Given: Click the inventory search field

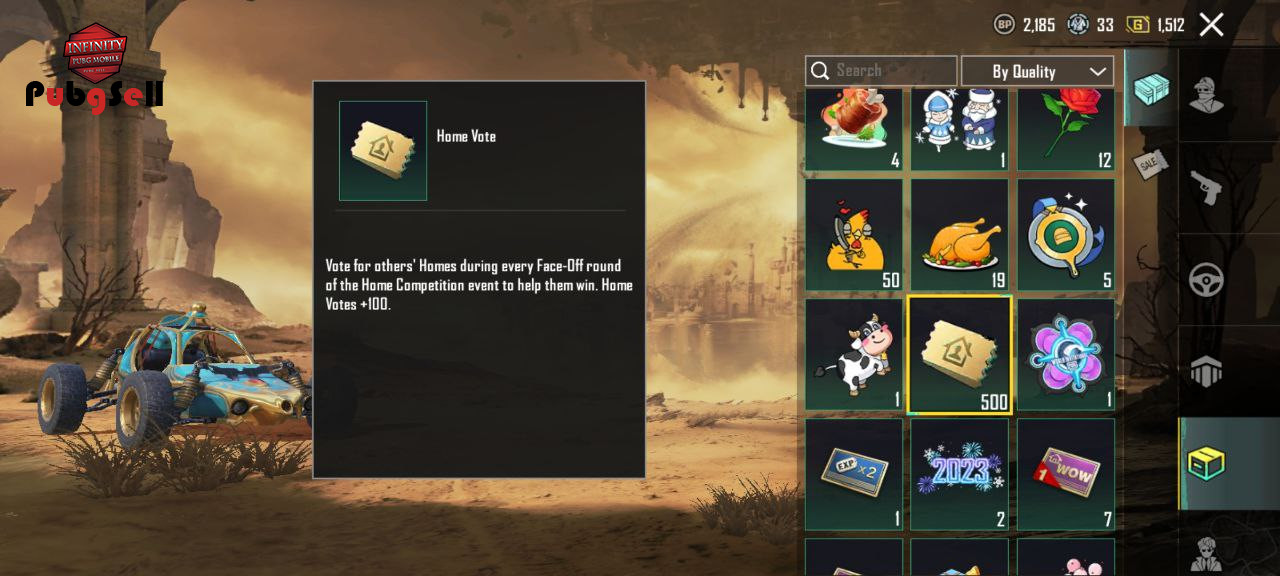Looking at the screenshot, I should pyautogui.click(x=881, y=70).
